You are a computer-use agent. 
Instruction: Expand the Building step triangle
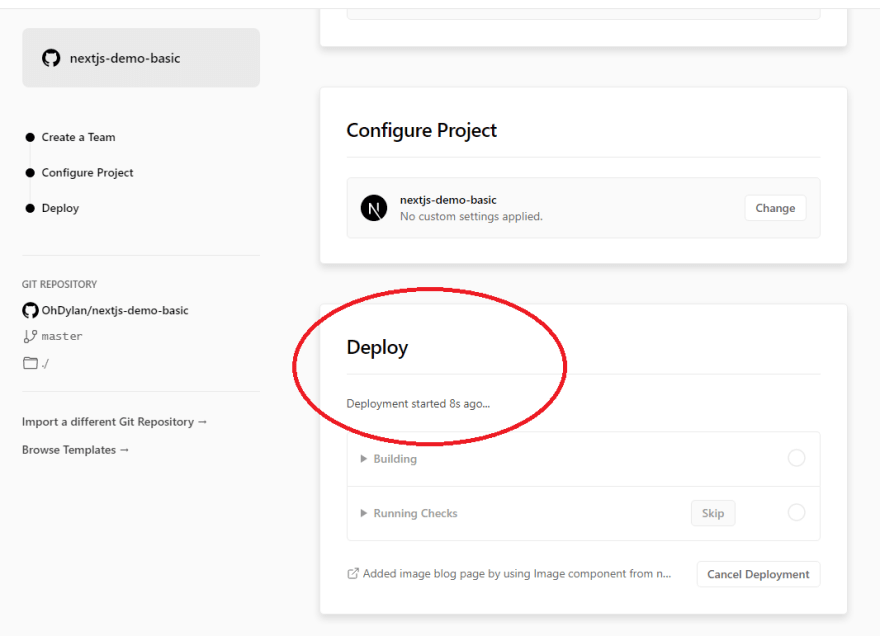(363, 459)
